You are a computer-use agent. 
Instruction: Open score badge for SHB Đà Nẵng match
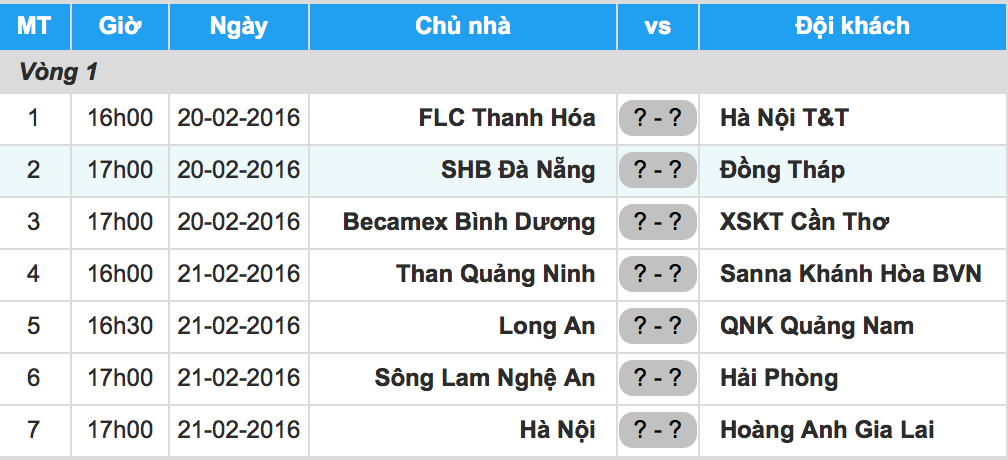point(657,170)
